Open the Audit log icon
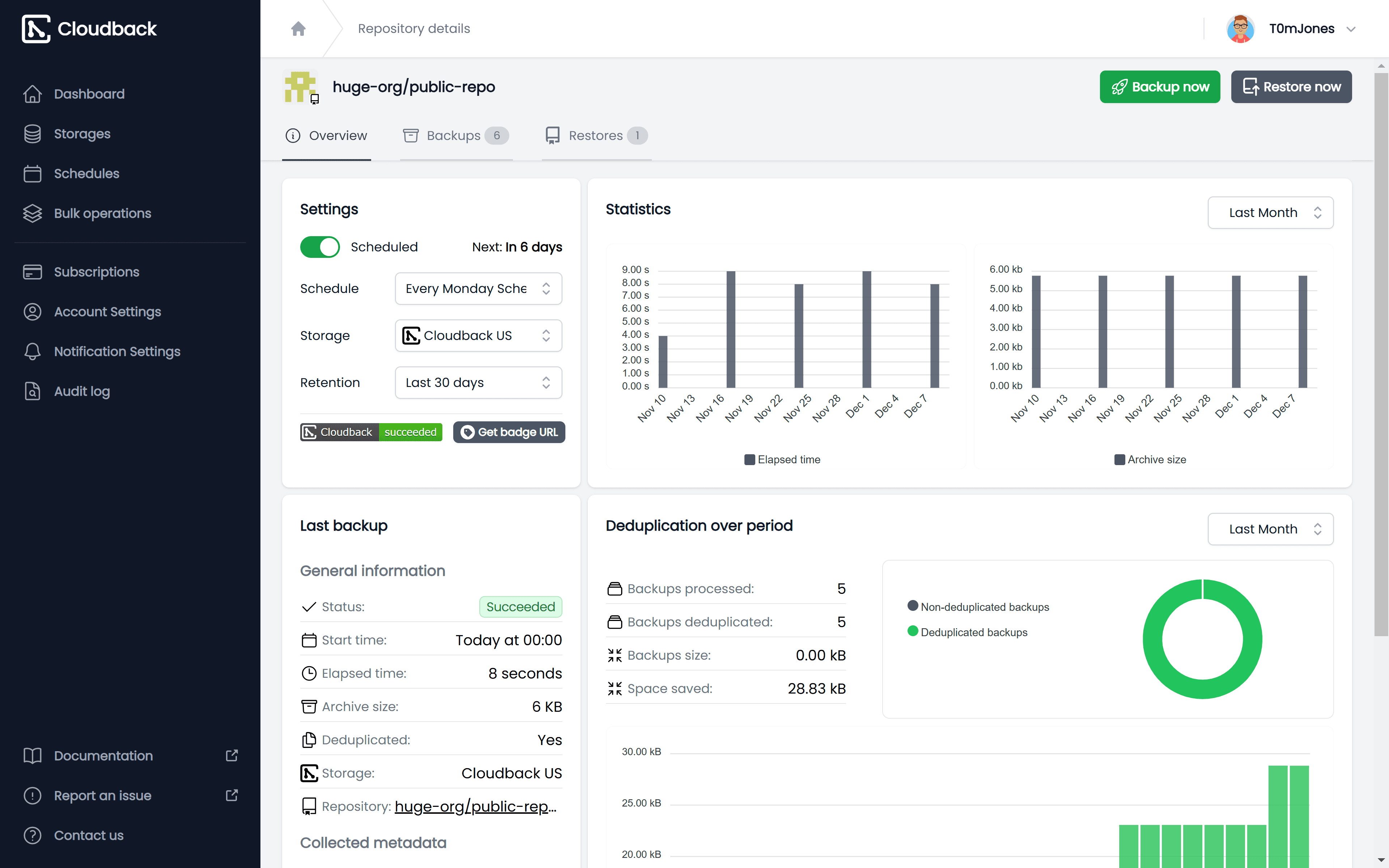 click(32, 391)
